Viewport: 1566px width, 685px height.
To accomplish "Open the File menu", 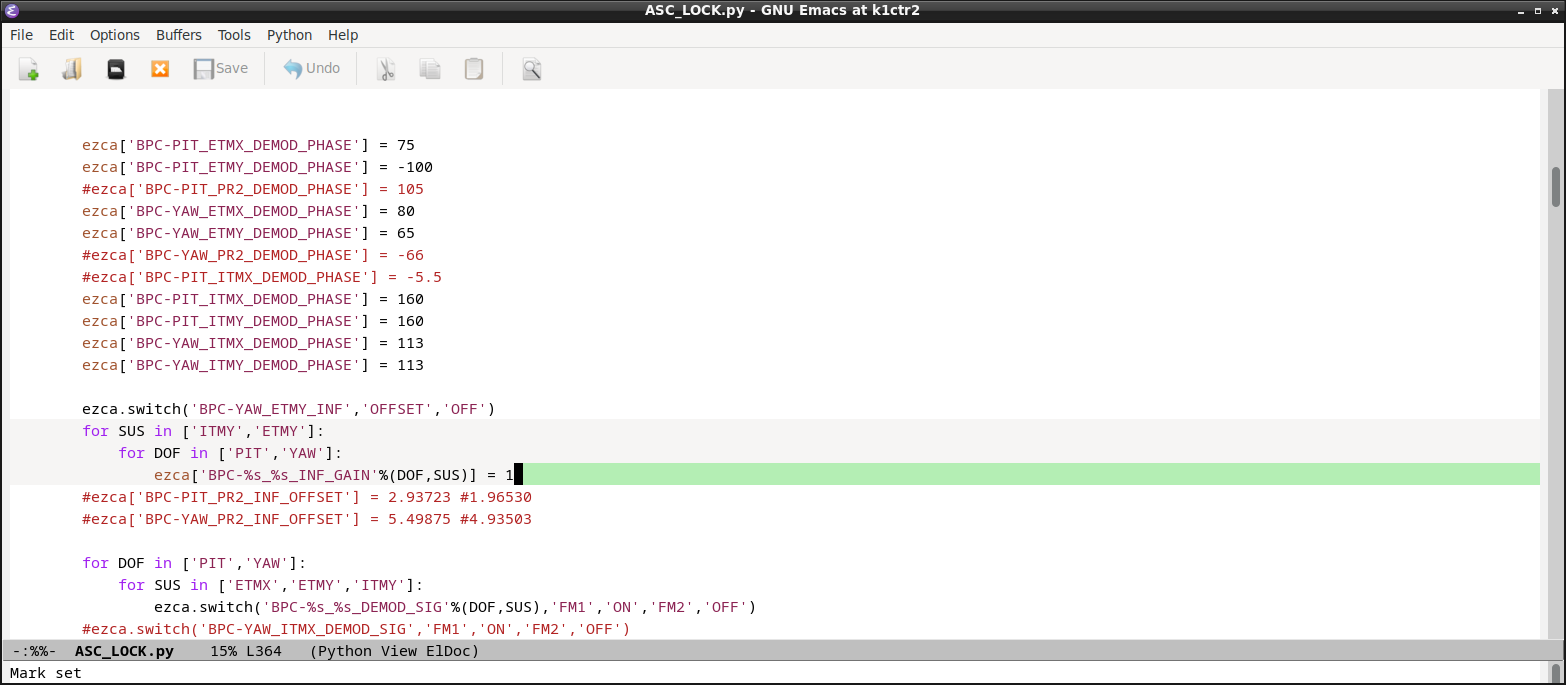I will (21, 35).
